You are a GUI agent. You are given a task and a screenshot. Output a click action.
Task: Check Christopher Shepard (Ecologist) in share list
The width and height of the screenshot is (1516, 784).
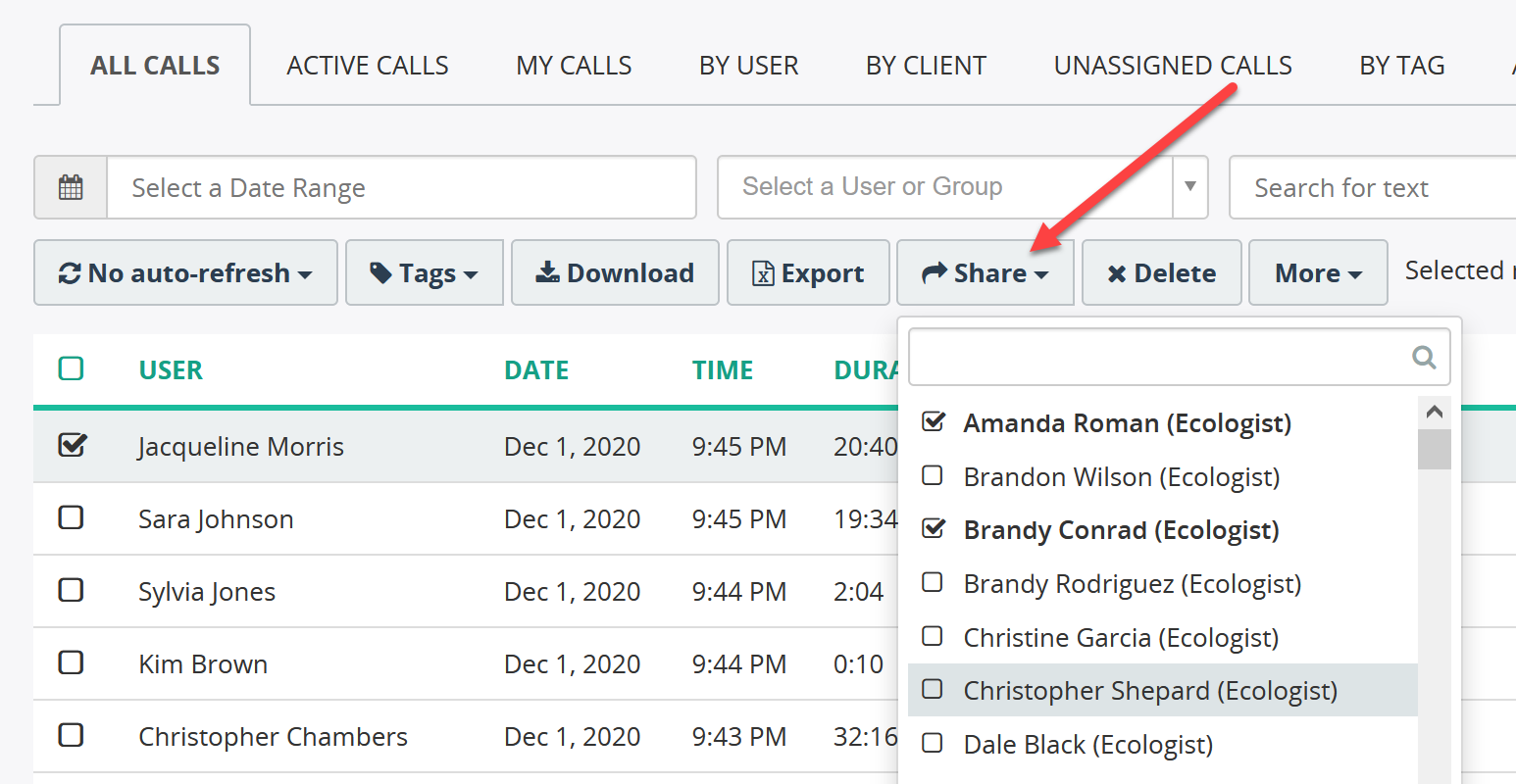point(933,689)
